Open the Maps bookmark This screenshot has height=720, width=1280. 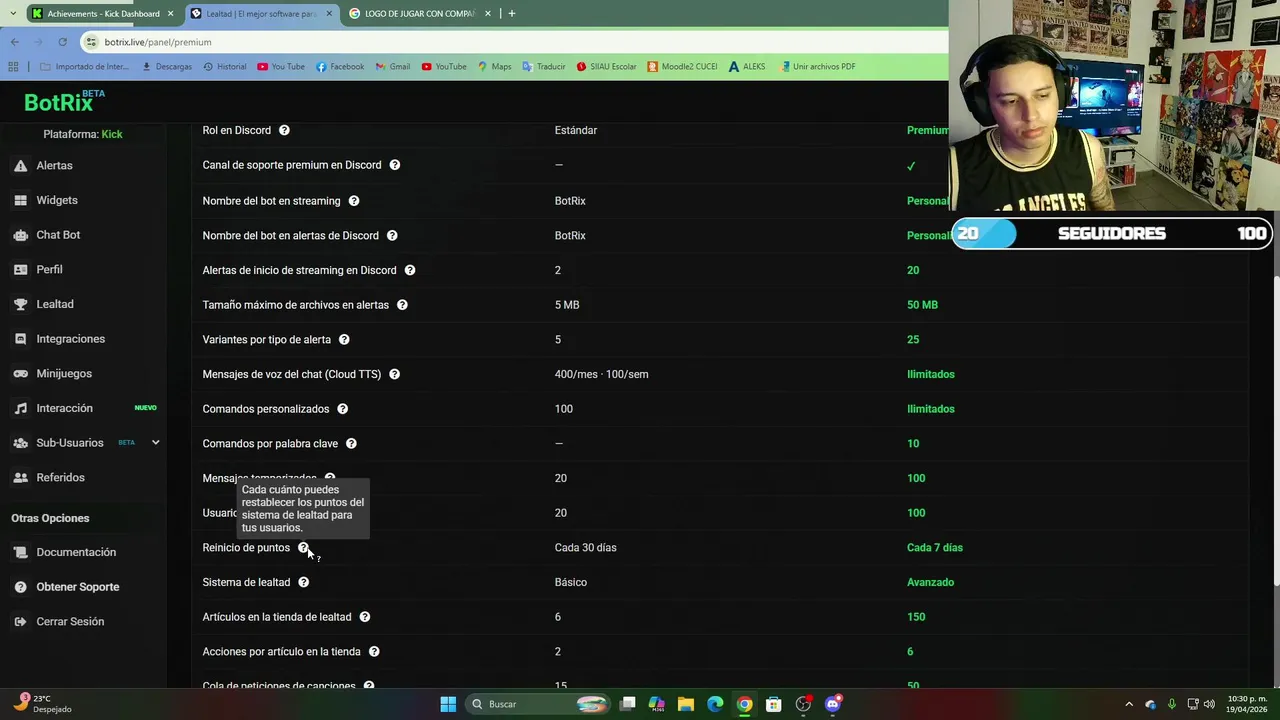pyautogui.click(x=494, y=67)
